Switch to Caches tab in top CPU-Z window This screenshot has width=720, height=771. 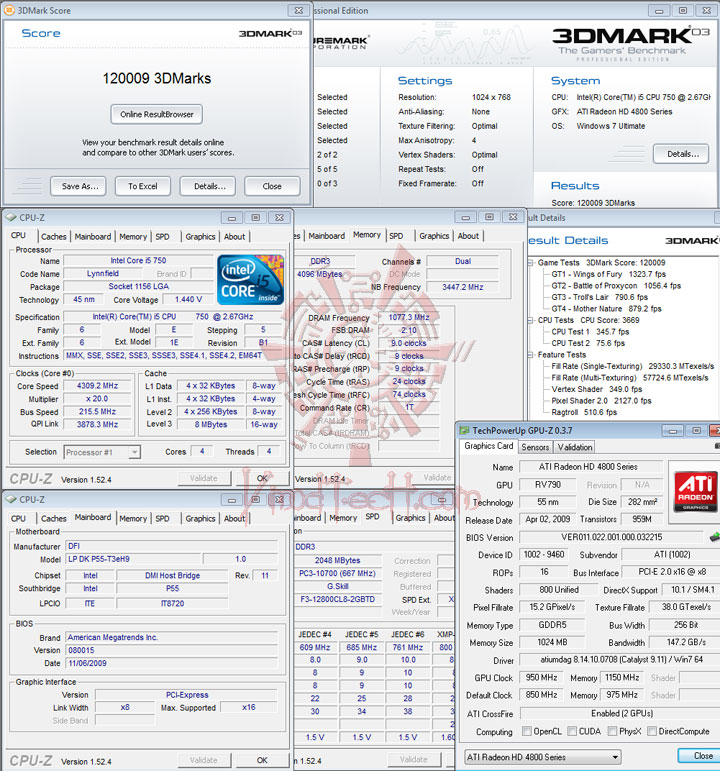tap(54, 237)
